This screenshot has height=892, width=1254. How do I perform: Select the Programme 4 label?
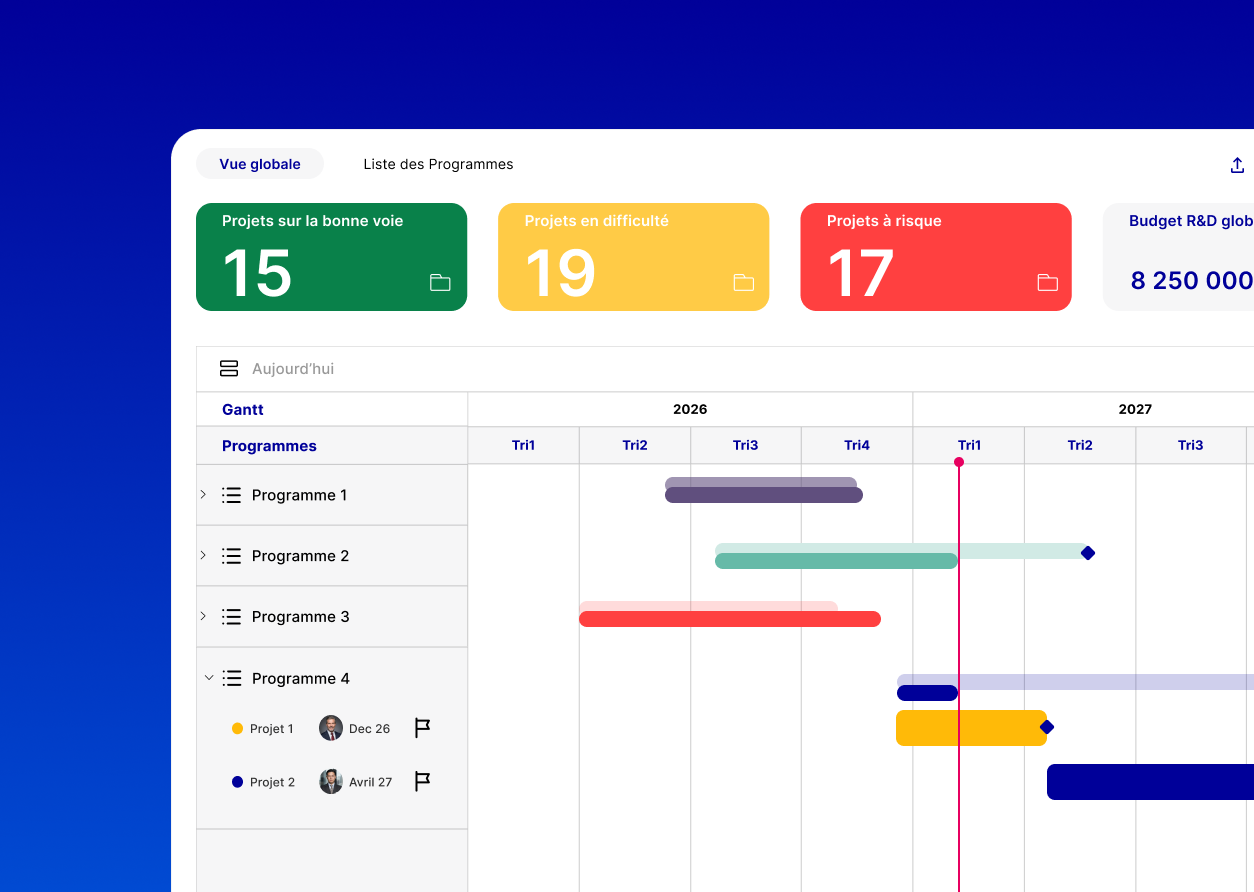coord(300,678)
